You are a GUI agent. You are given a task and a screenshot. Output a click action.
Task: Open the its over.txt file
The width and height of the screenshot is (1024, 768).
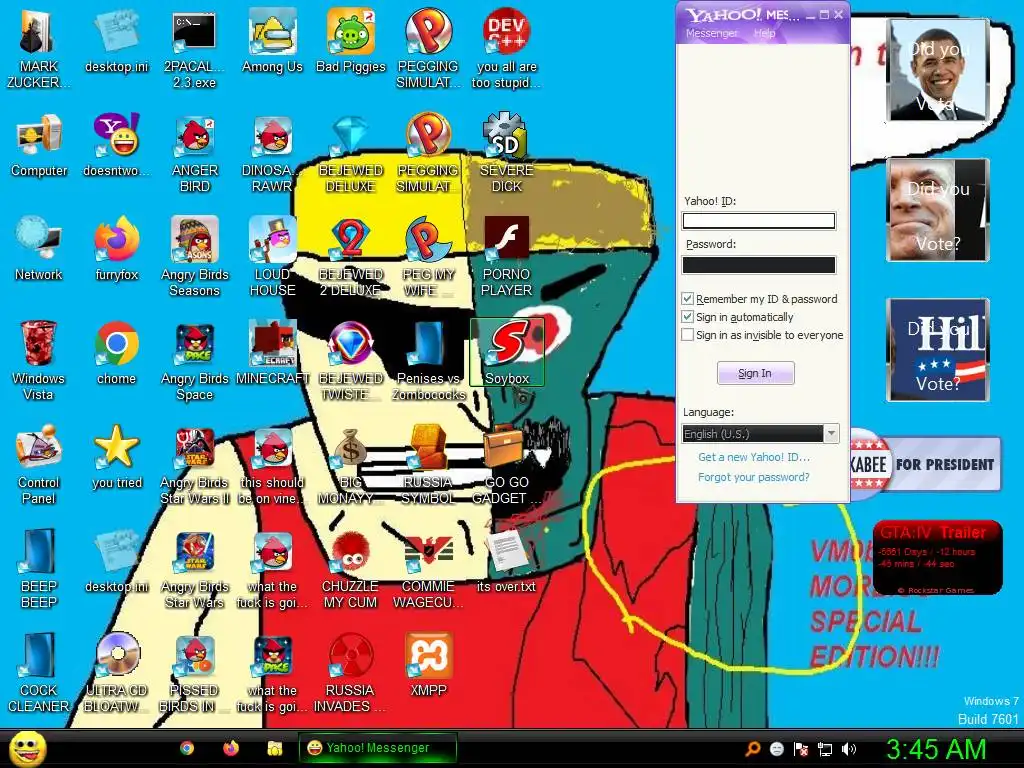click(x=507, y=561)
